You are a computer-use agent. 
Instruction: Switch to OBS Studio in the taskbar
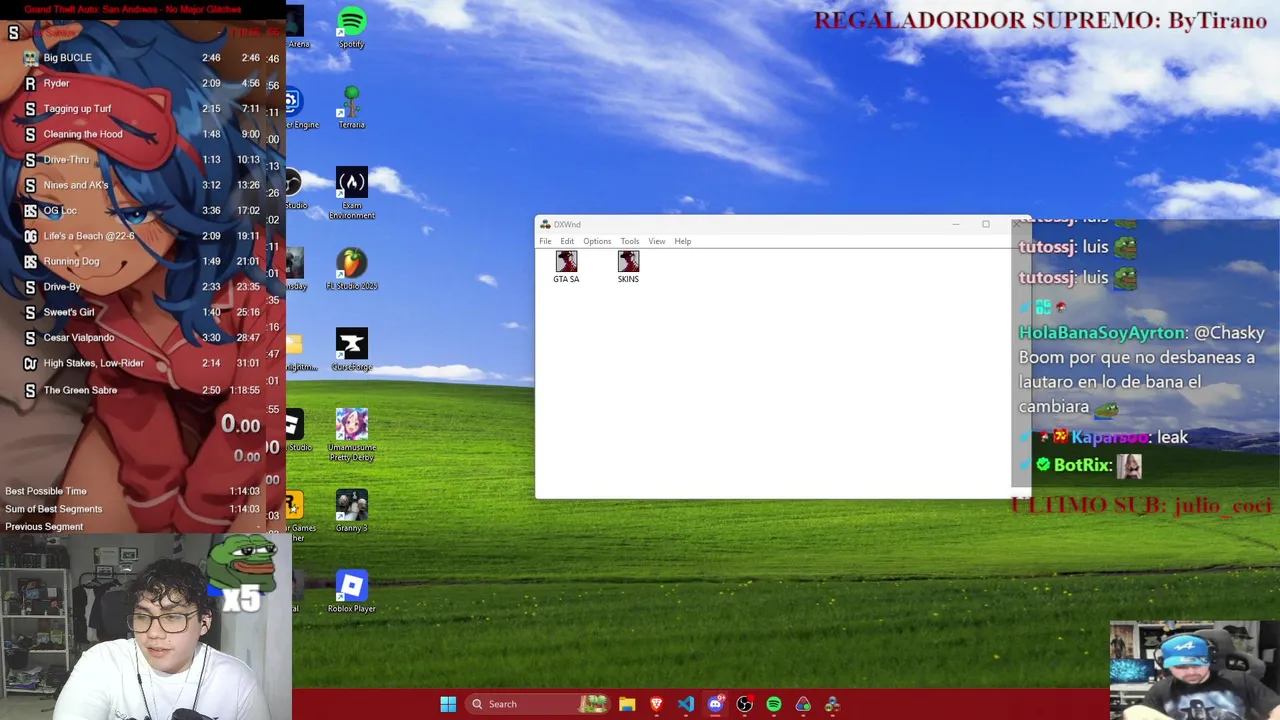point(744,704)
